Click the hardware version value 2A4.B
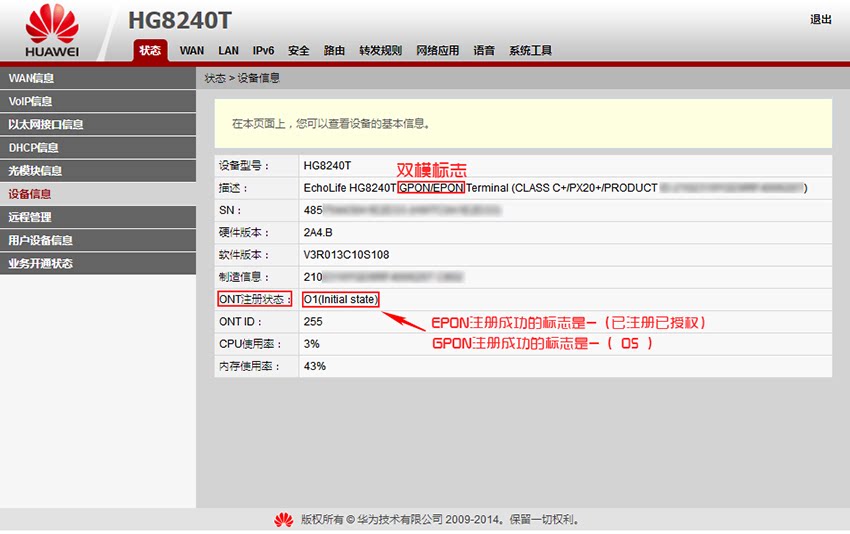 click(x=318, y=233)
